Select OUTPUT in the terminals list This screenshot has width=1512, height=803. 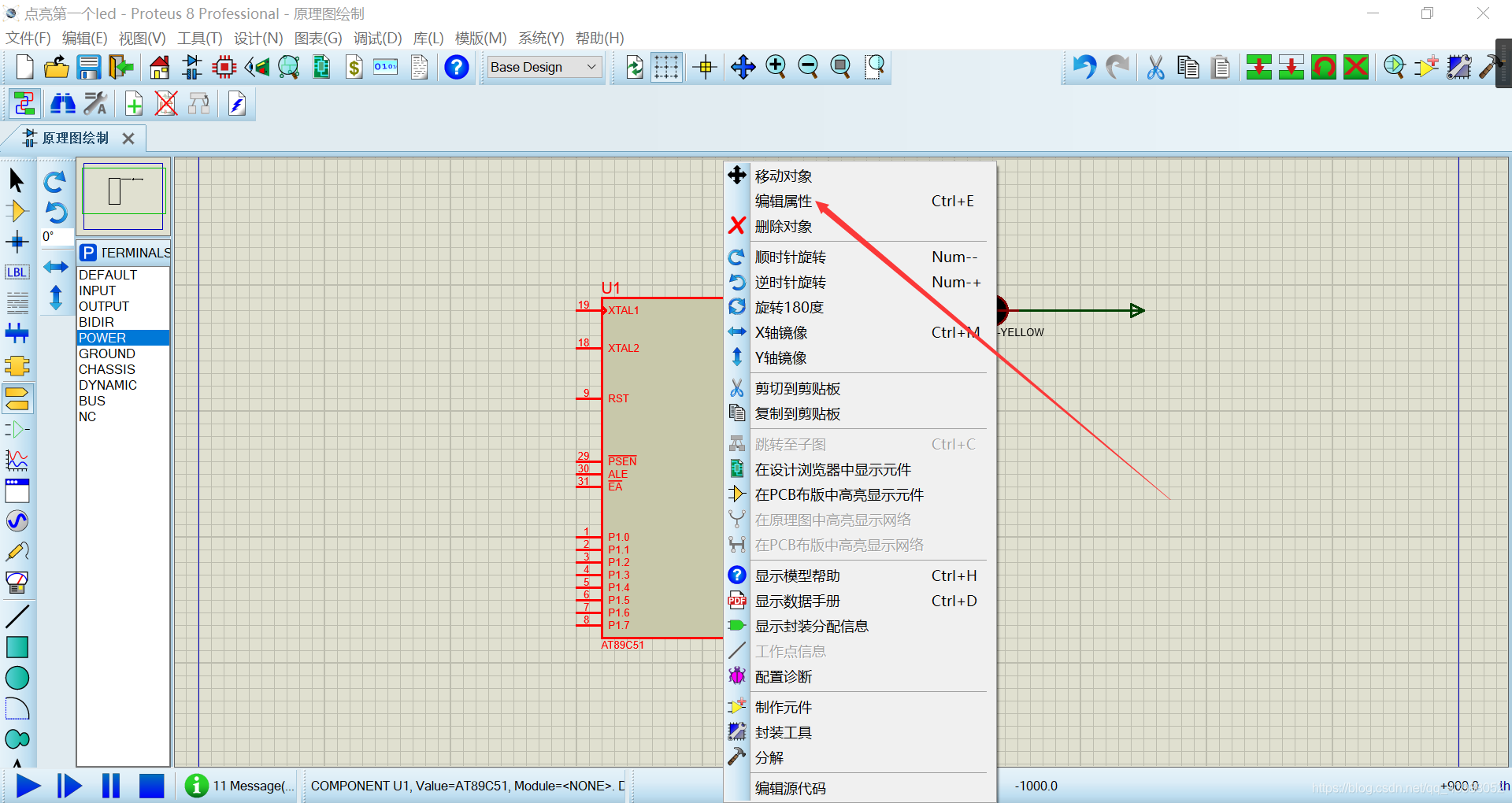[123, 306]
